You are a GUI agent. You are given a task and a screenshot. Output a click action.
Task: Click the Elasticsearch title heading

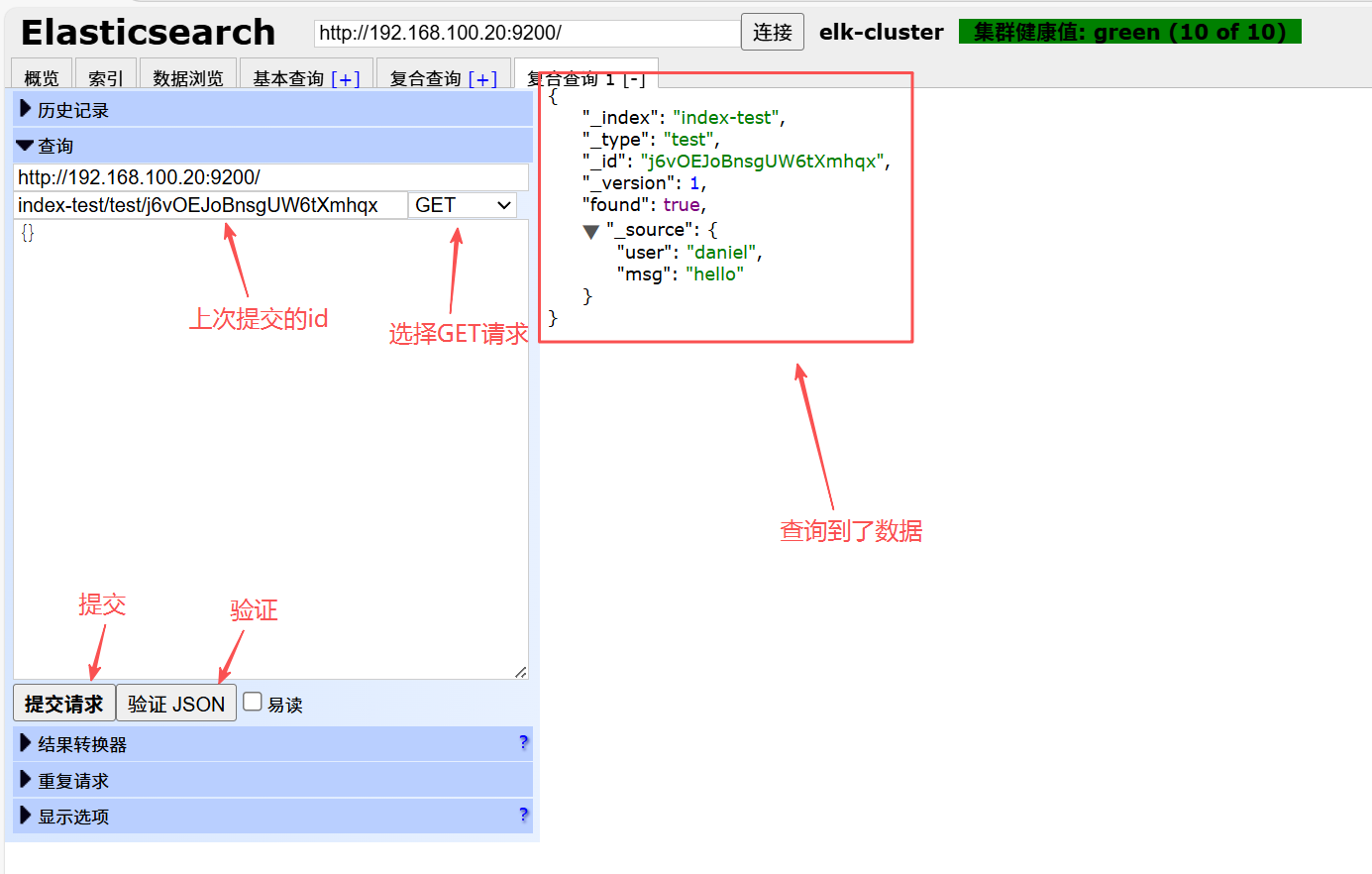[x=148, y=32]
